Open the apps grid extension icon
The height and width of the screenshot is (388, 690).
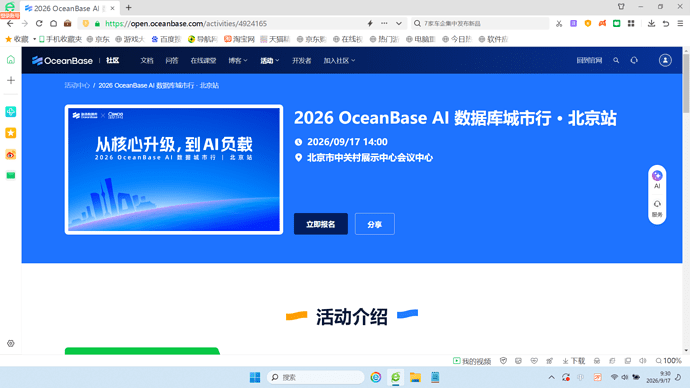[x=631, y=23]
